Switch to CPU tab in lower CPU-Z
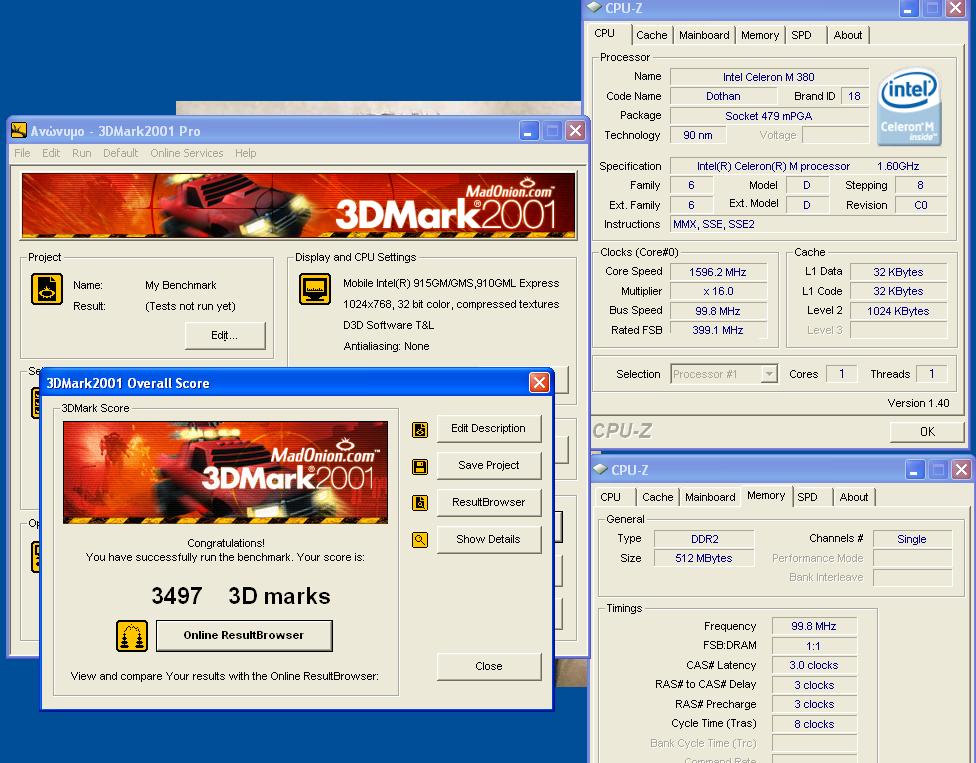The width and height of the screenshot is (976, 763). click(x=611, y=497)
